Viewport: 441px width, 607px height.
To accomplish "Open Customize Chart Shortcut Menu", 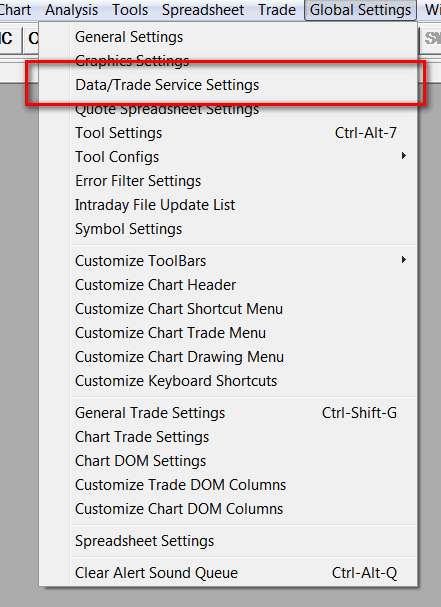I will pos(228,309).
